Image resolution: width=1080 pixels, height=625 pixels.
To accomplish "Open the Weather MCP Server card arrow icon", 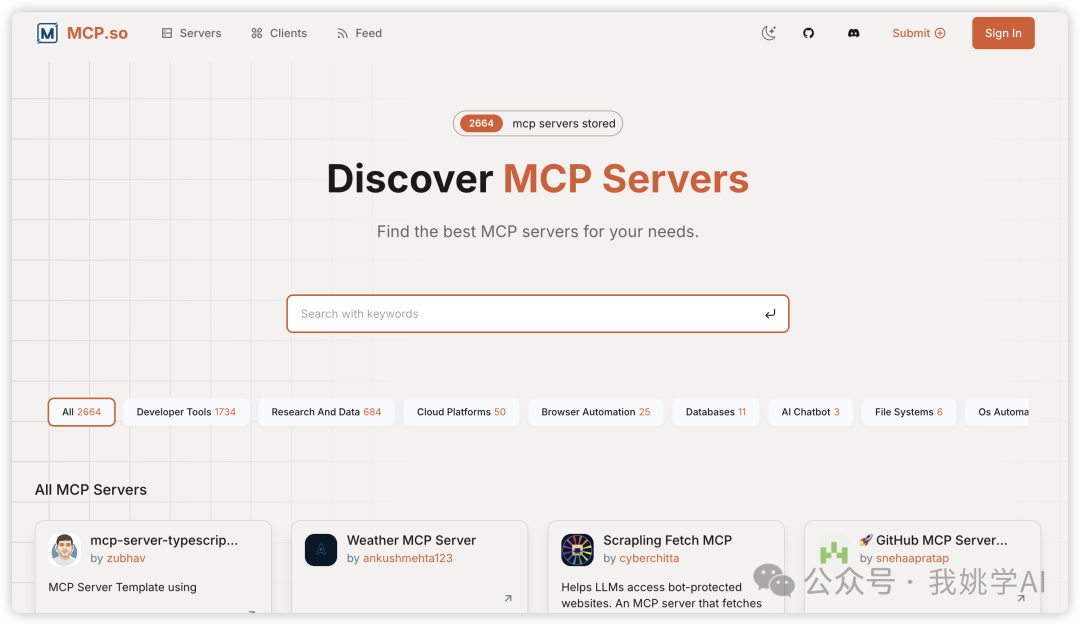I will (508, 597).
